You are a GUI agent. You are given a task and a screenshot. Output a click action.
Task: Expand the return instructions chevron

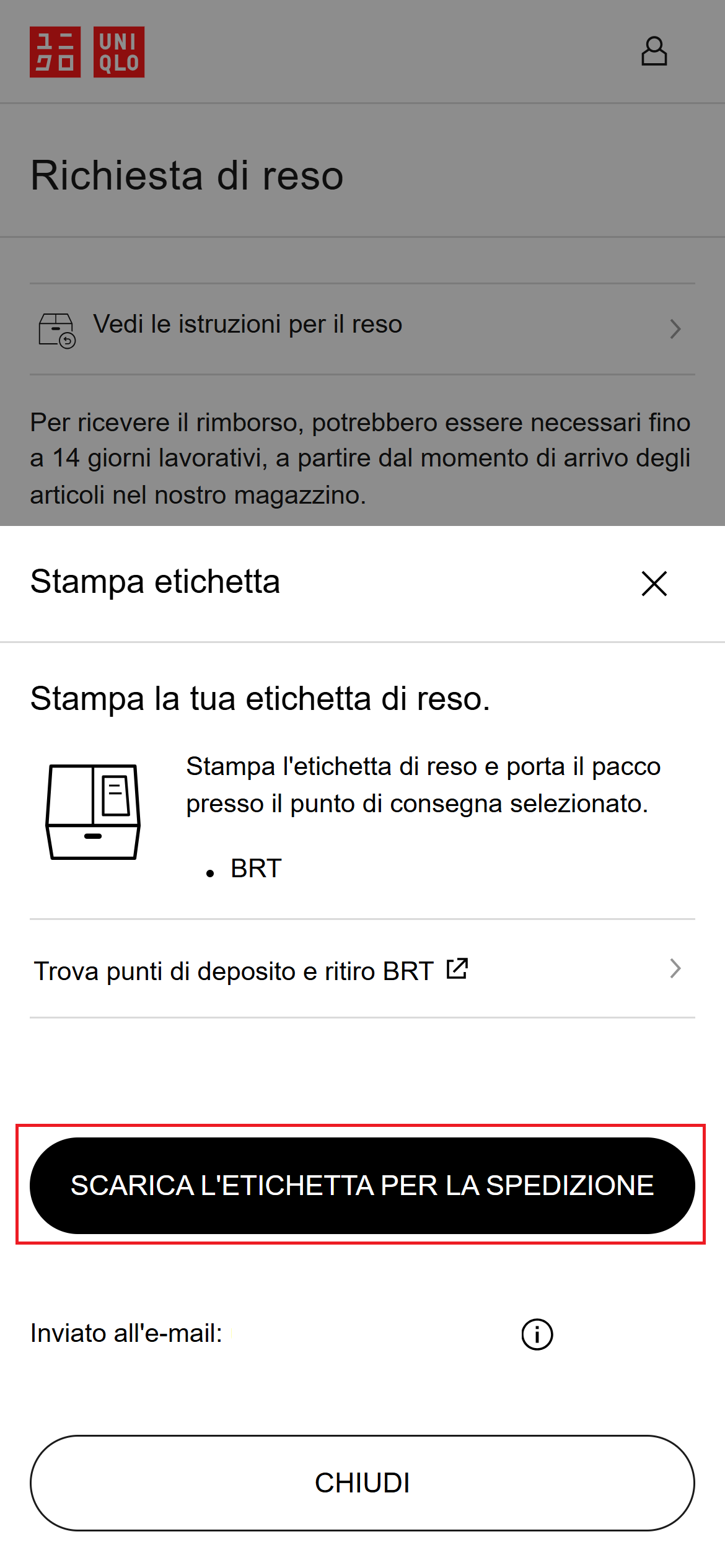tap(675, 328)
